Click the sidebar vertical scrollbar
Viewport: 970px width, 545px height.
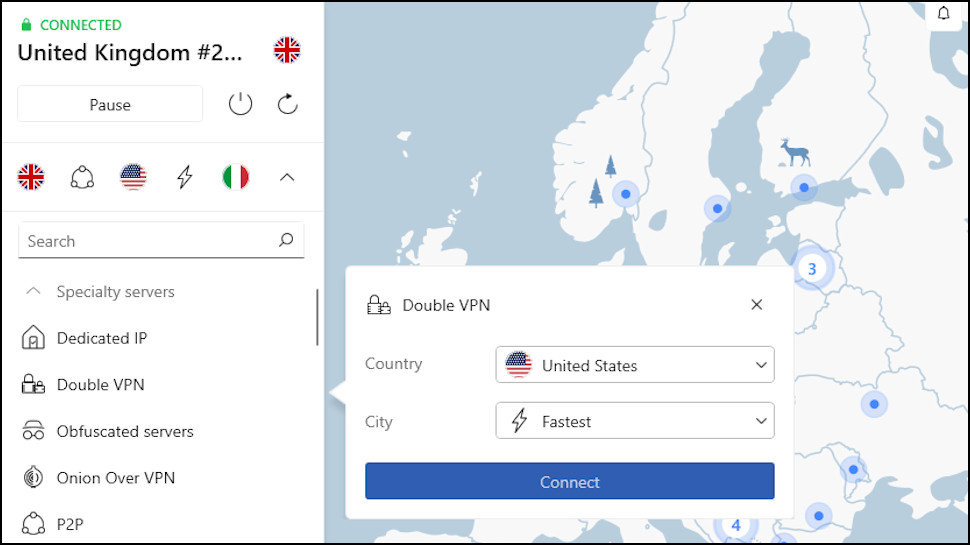(x=317, y=317)
